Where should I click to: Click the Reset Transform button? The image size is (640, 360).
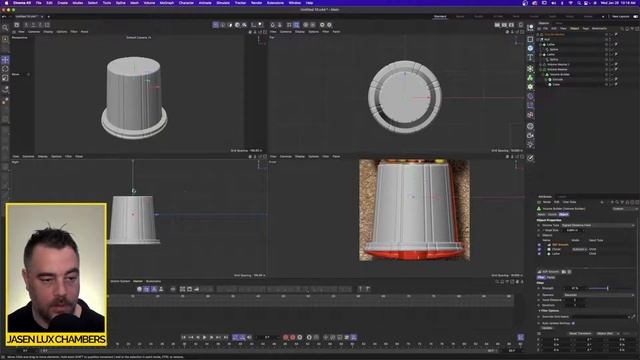580,333
